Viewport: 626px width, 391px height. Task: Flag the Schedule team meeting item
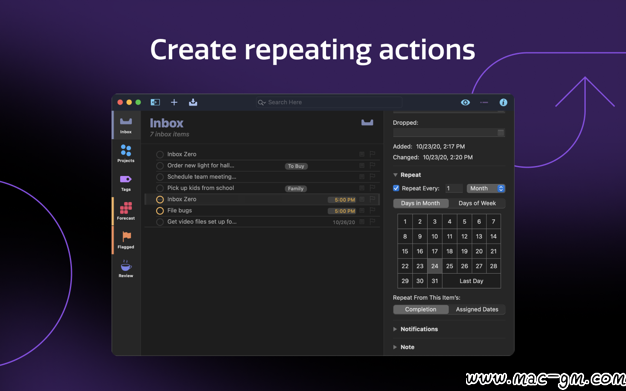pos(372,177)
